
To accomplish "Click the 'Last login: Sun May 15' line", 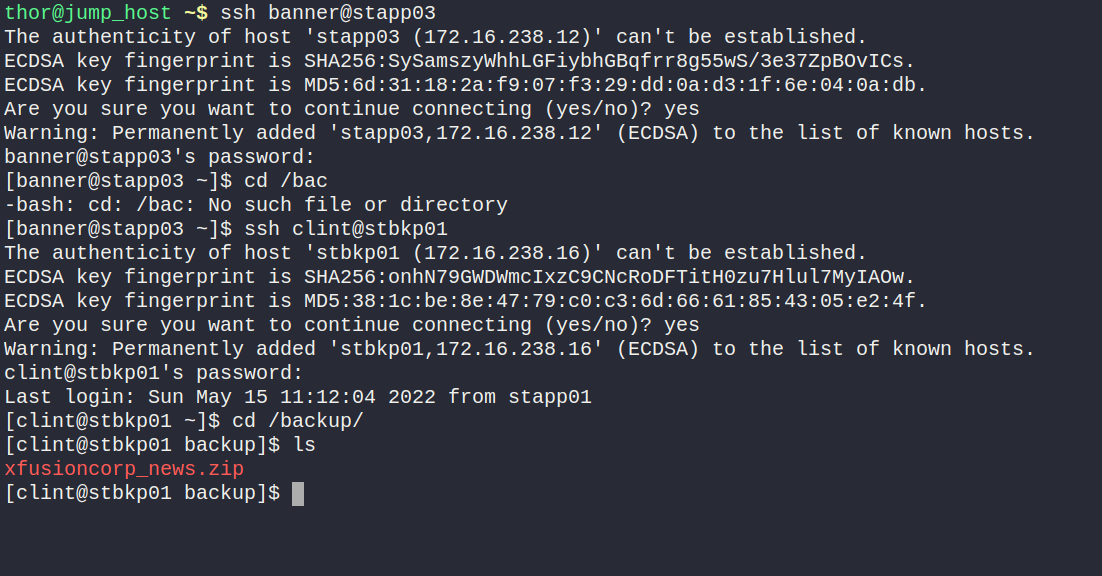I will (x=298, y=397).
